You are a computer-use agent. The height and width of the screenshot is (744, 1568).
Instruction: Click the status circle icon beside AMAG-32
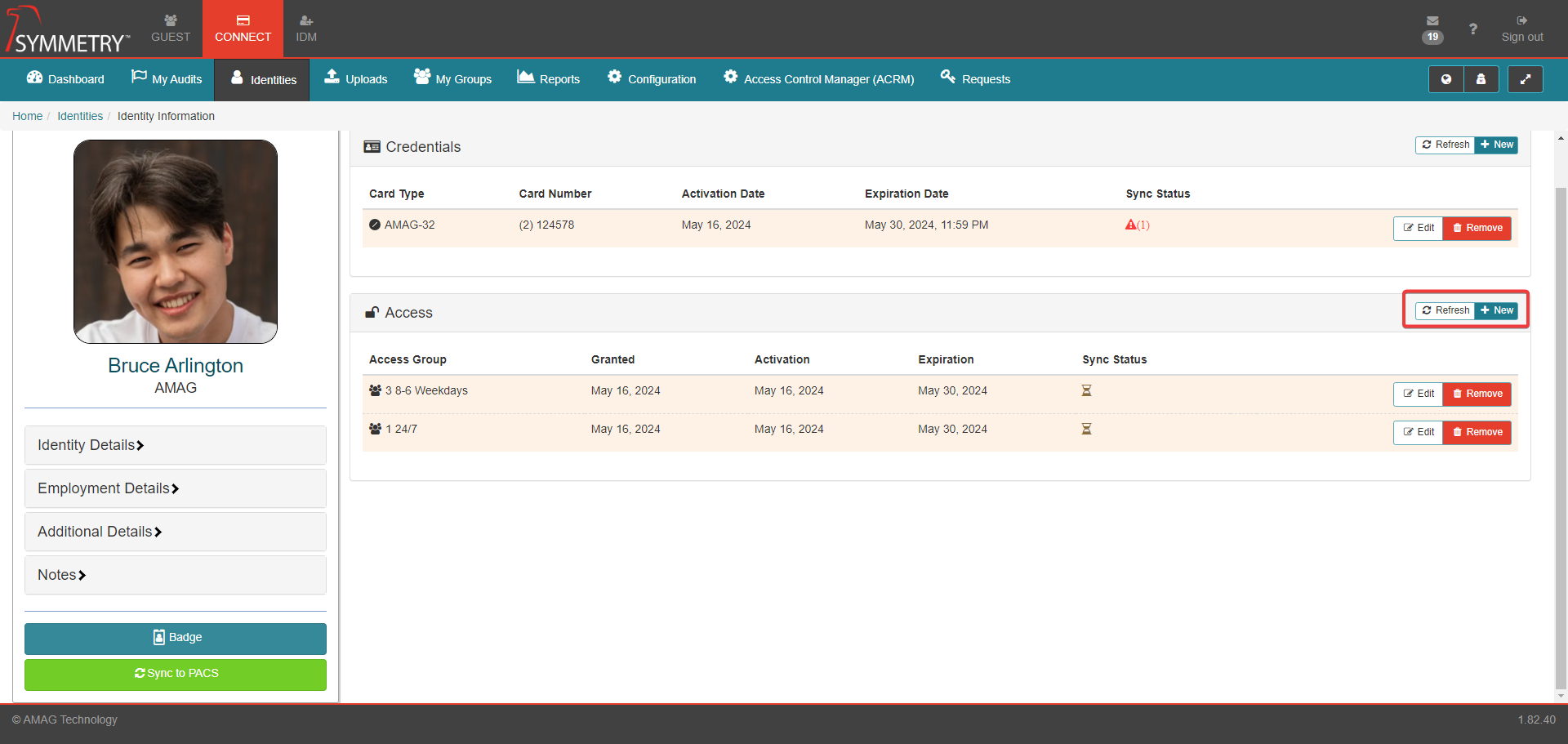coord(375,225)
